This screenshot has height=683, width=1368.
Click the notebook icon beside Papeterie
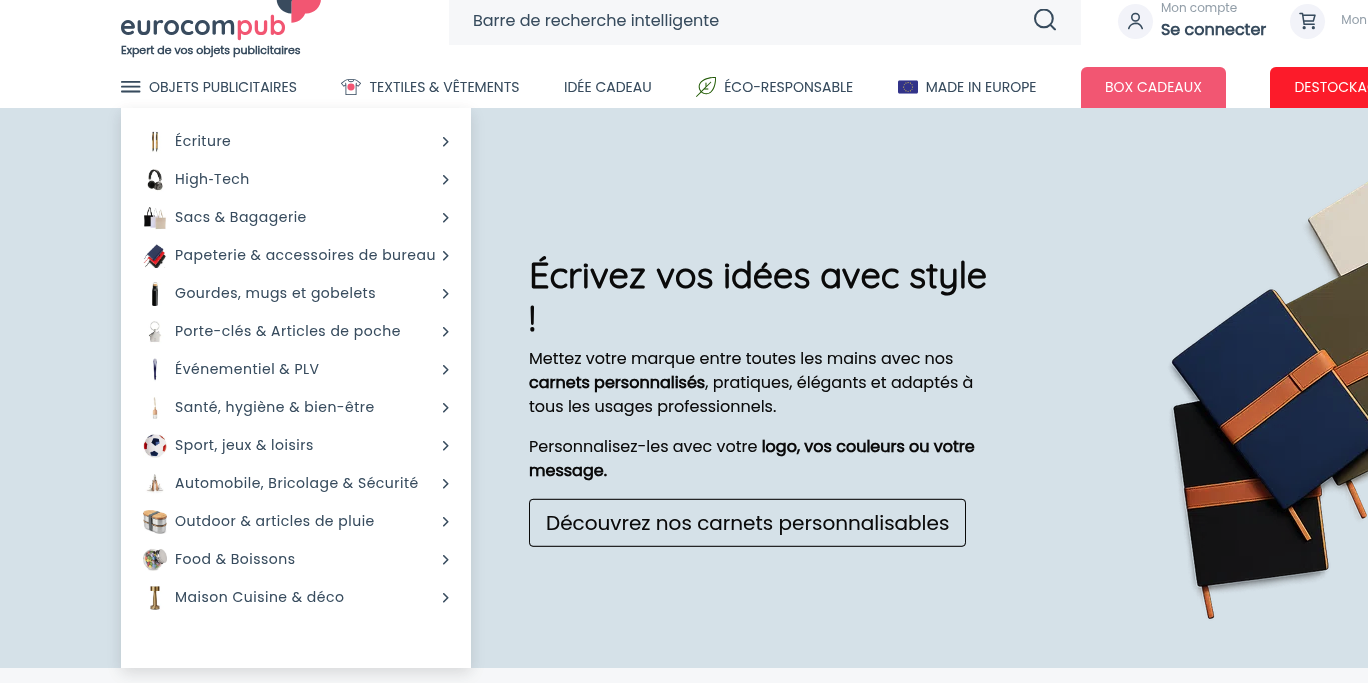[154, 256]
